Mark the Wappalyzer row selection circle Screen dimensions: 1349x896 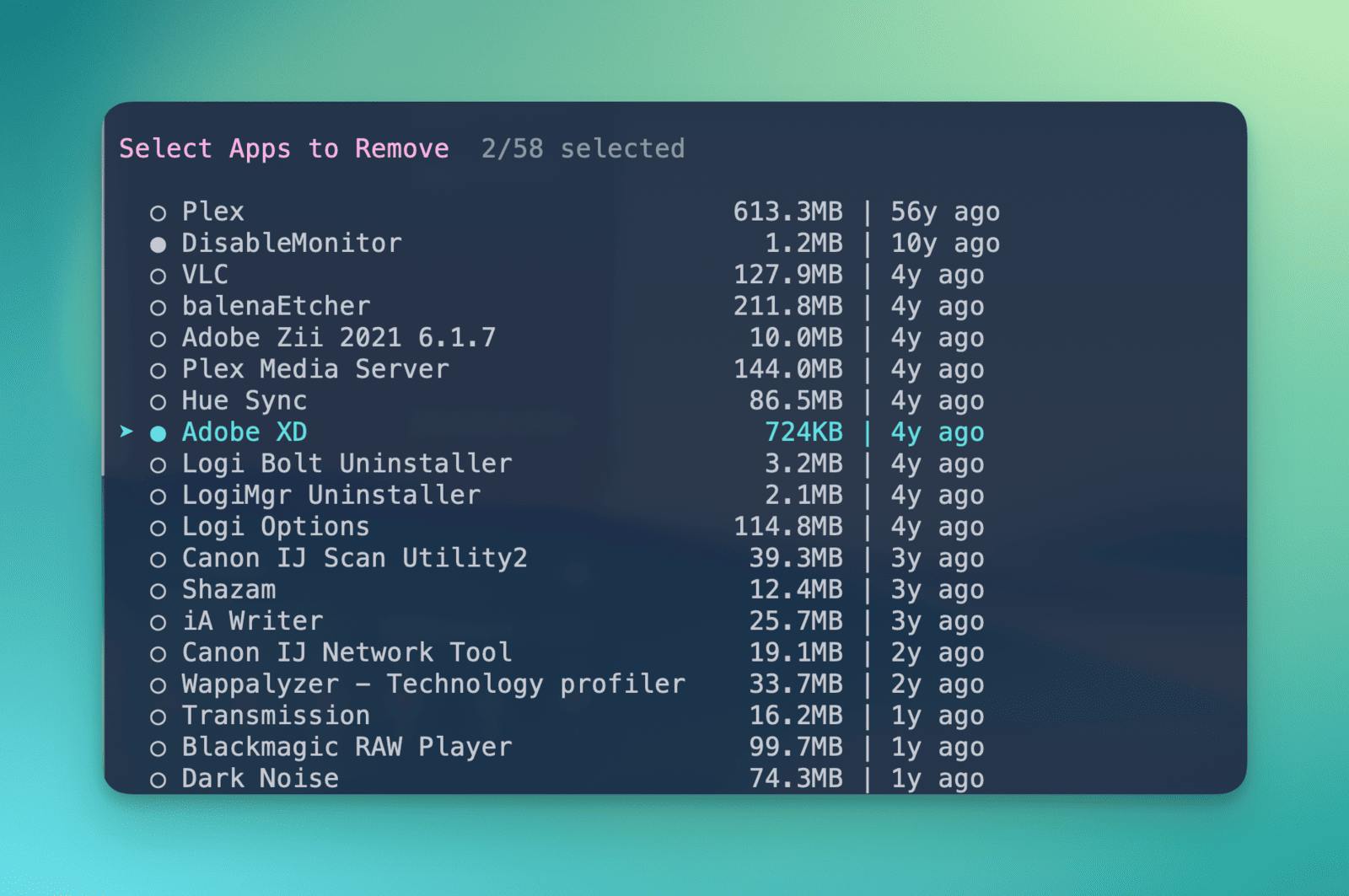click(158, 685)
